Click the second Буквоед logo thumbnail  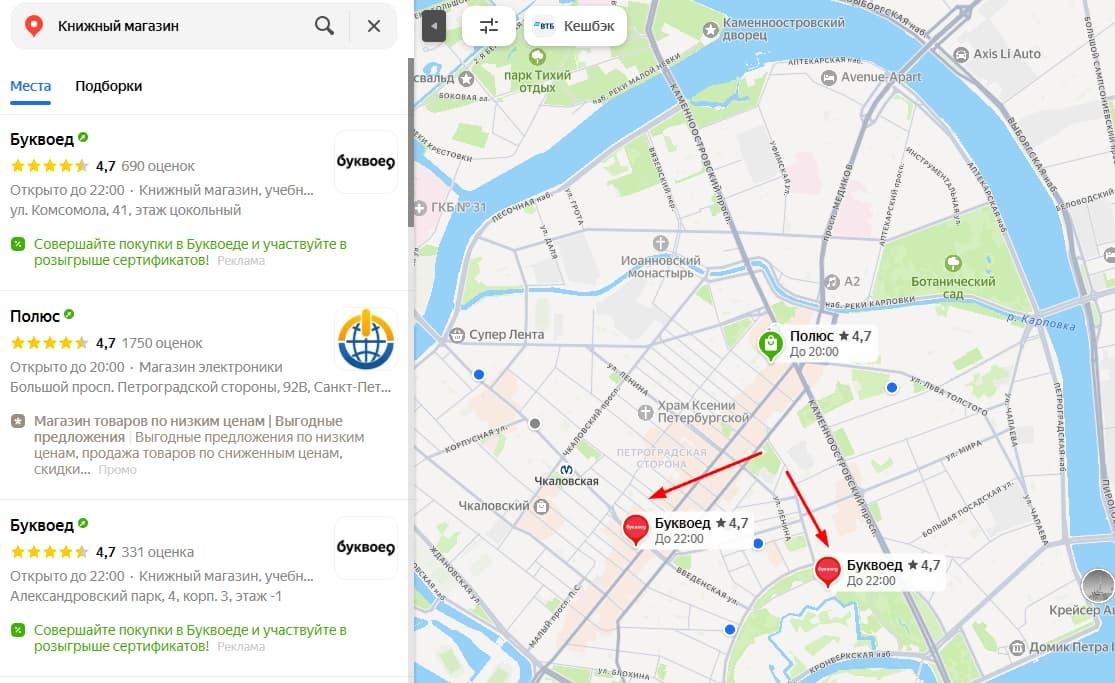(x=365, y=548)
